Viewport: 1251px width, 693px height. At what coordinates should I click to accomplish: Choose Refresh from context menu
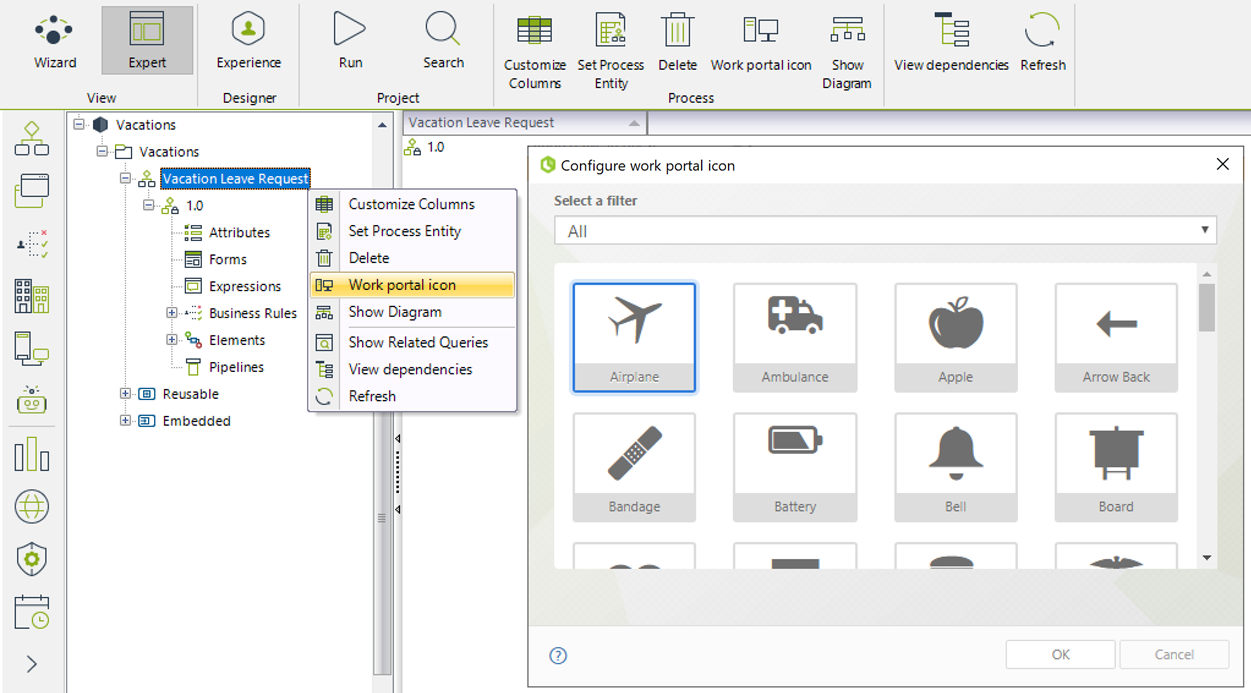pyautogui.click(x=412, y=396)
